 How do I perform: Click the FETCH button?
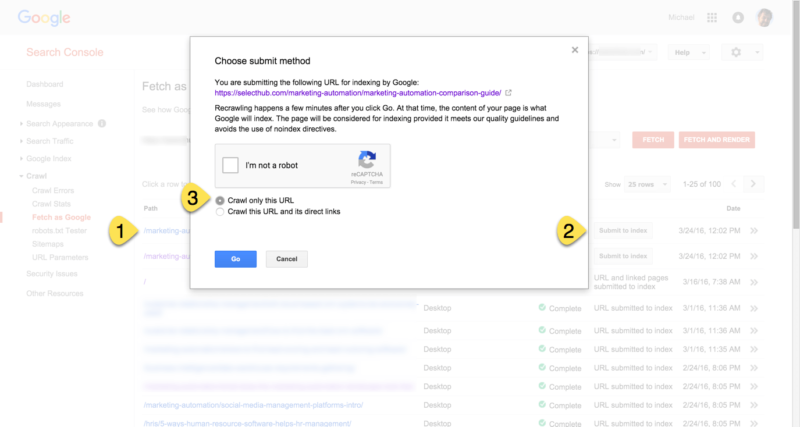coord(653,140)
